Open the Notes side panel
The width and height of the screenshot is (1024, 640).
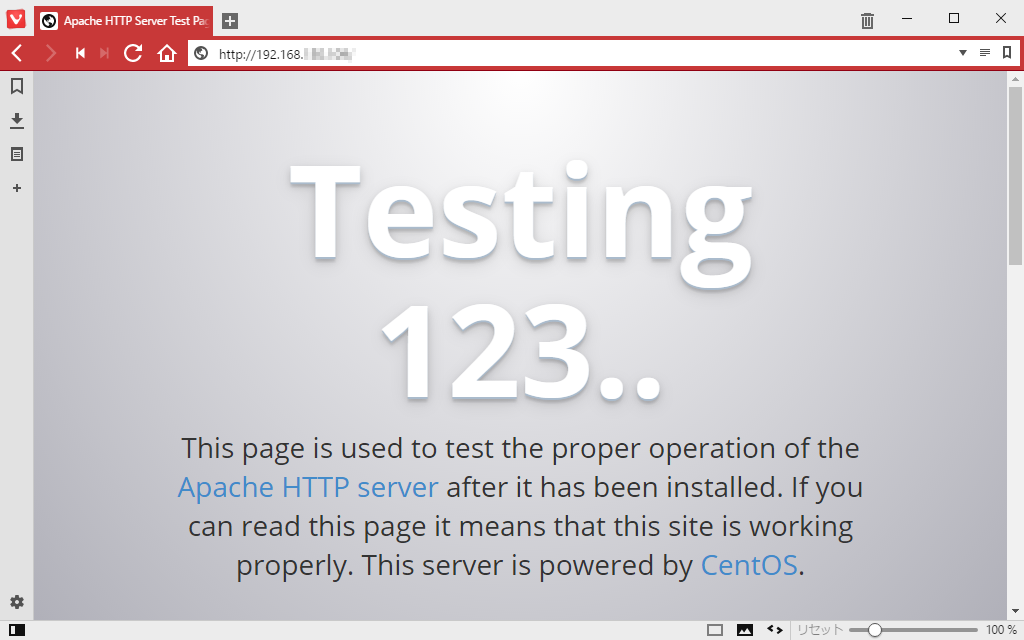(17, 154)
